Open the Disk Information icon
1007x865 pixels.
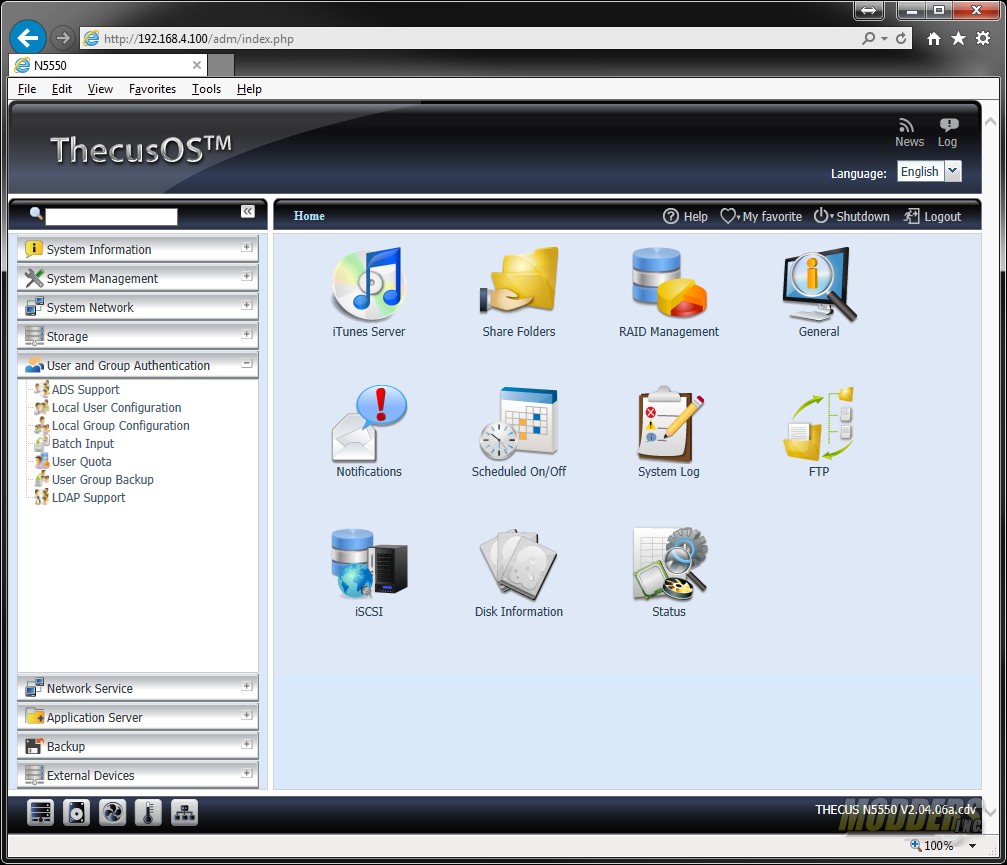(519, 563)
